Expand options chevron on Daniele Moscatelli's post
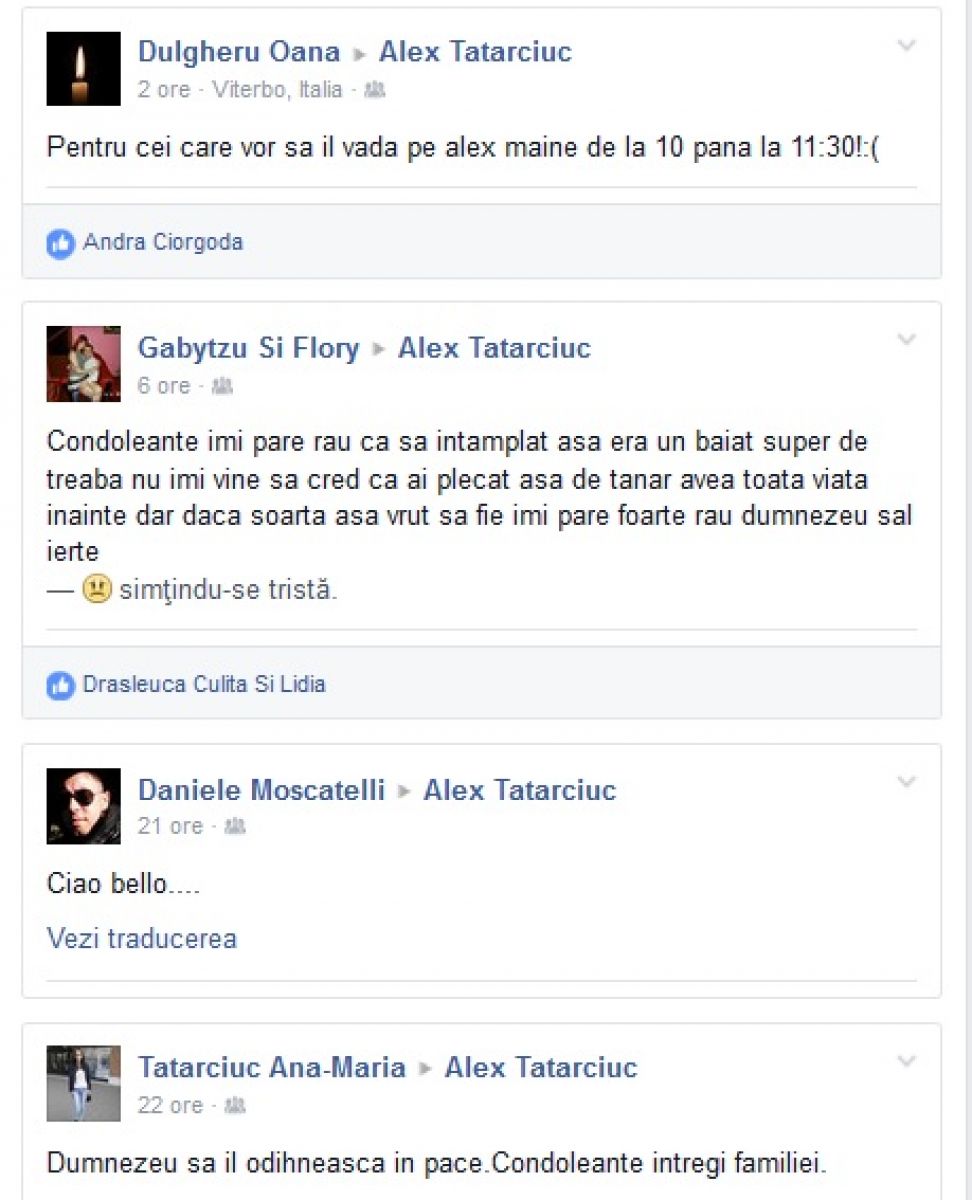The image size is (972, 1200). point(906,782)
